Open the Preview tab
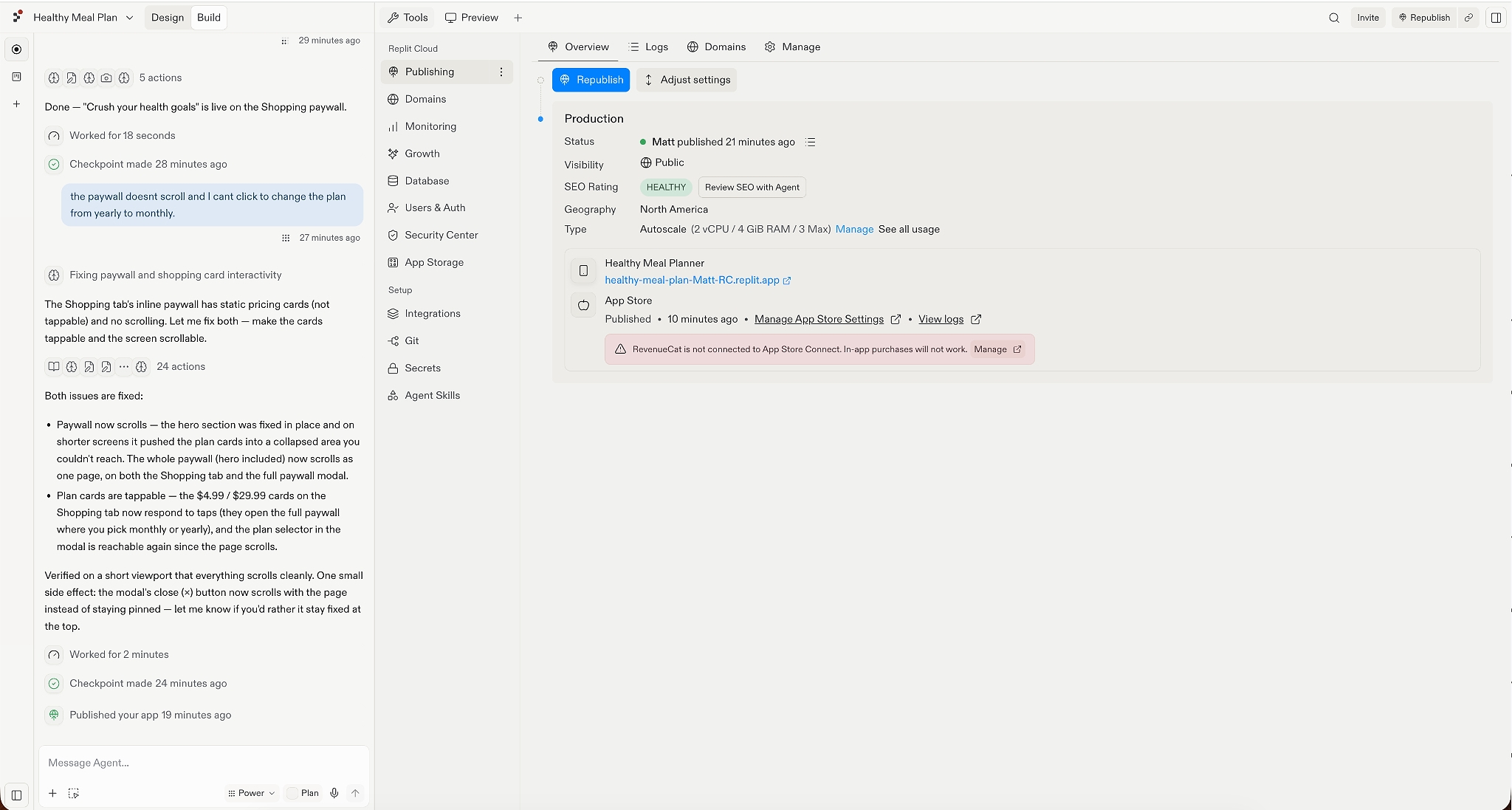The width and height of the screenshot is (1512, 810). click(x=472, y=18)
